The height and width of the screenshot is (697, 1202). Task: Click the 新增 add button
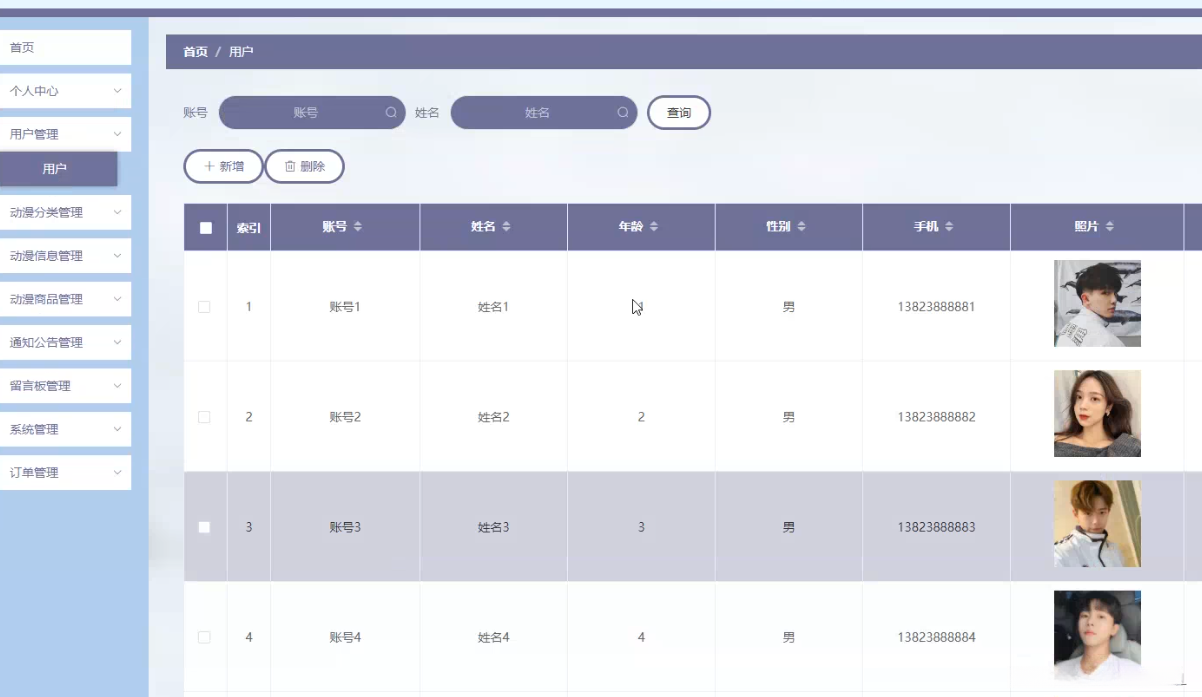click(x=223, y=167)
